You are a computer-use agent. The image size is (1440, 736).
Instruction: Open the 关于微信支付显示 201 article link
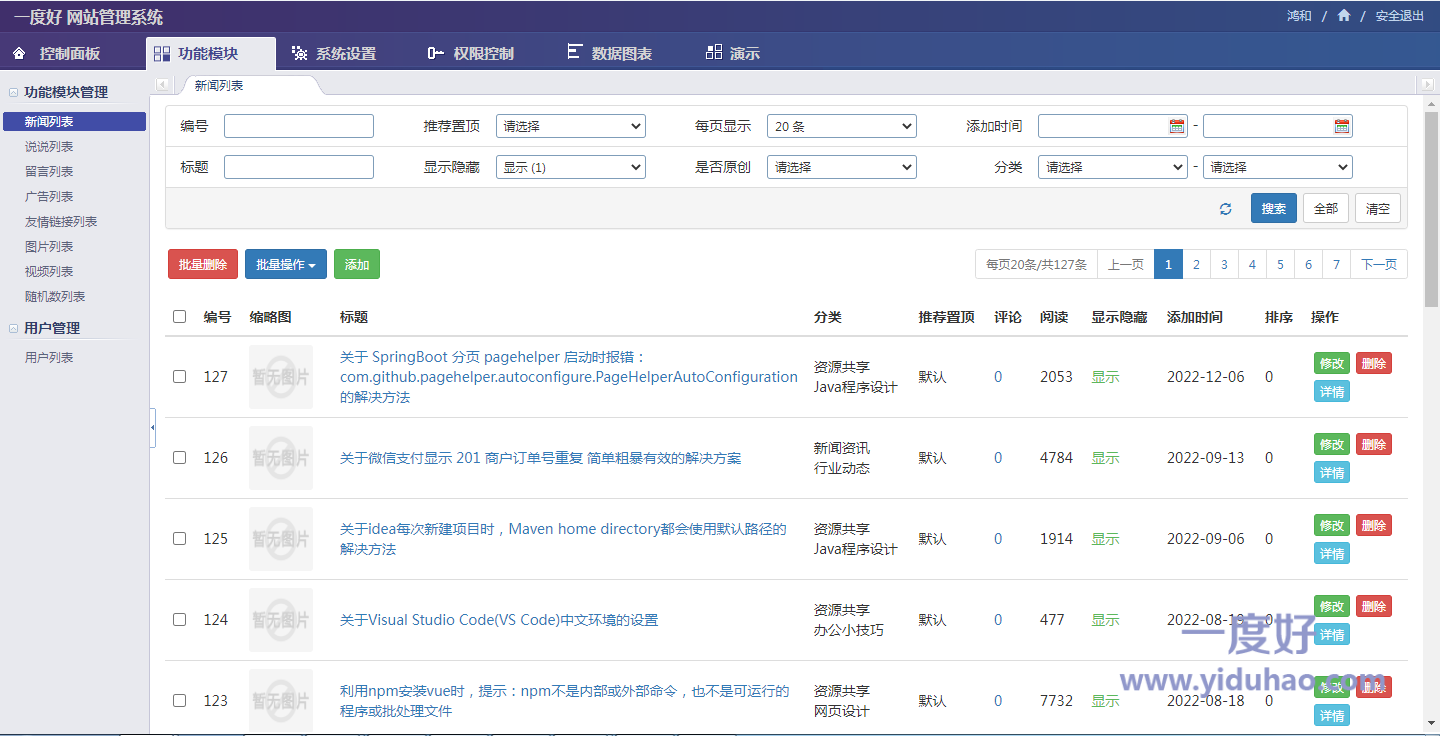tap(541, 458)
